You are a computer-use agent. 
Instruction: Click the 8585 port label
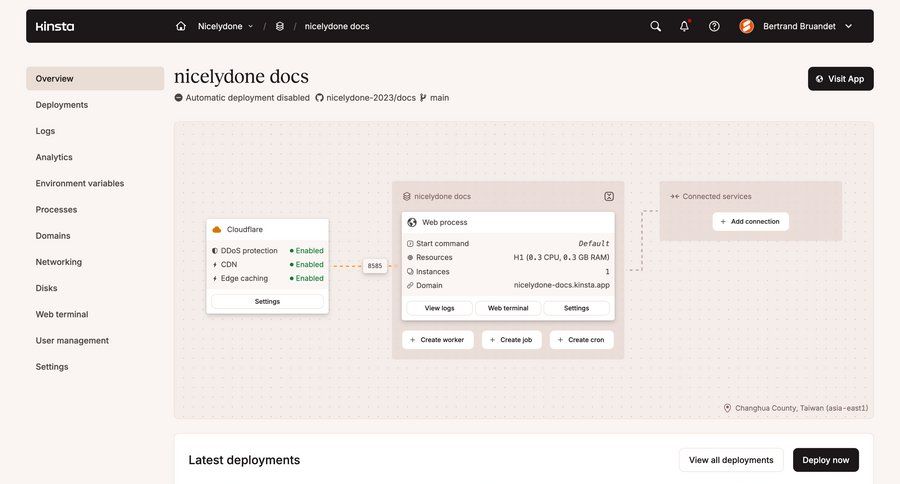pos(375,266)
